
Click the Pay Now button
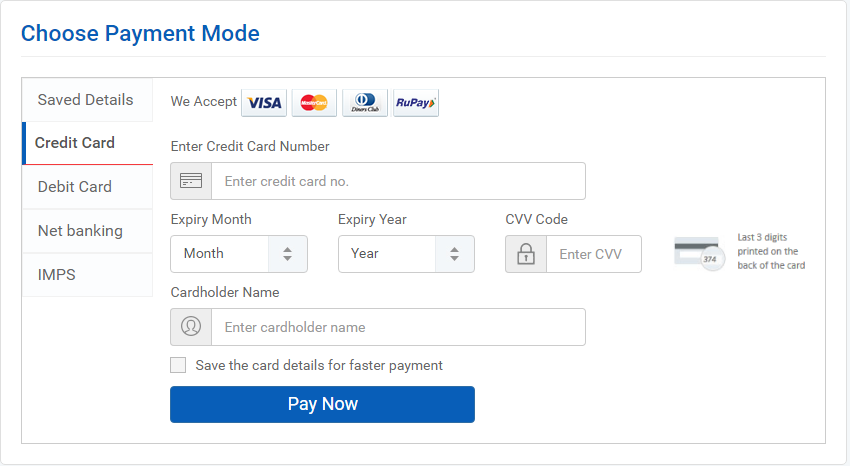[323, 404]
